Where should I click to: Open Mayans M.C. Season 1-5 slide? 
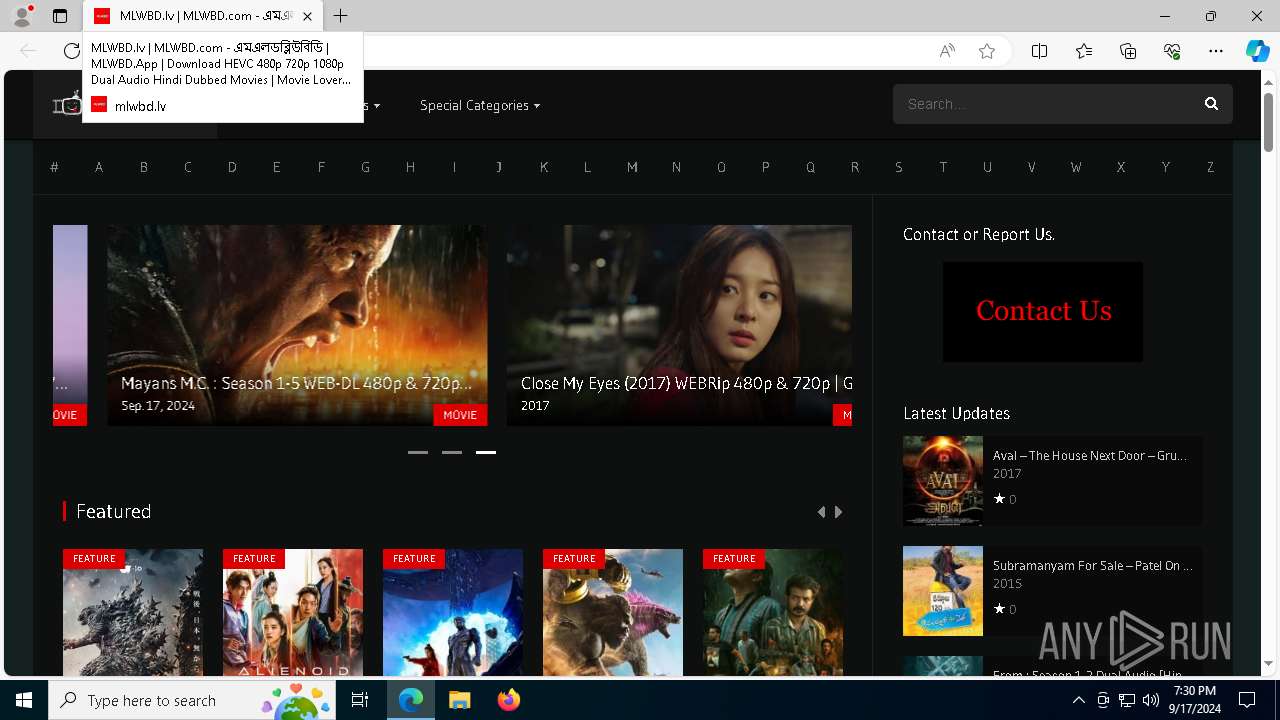click(x=297, y=325)
